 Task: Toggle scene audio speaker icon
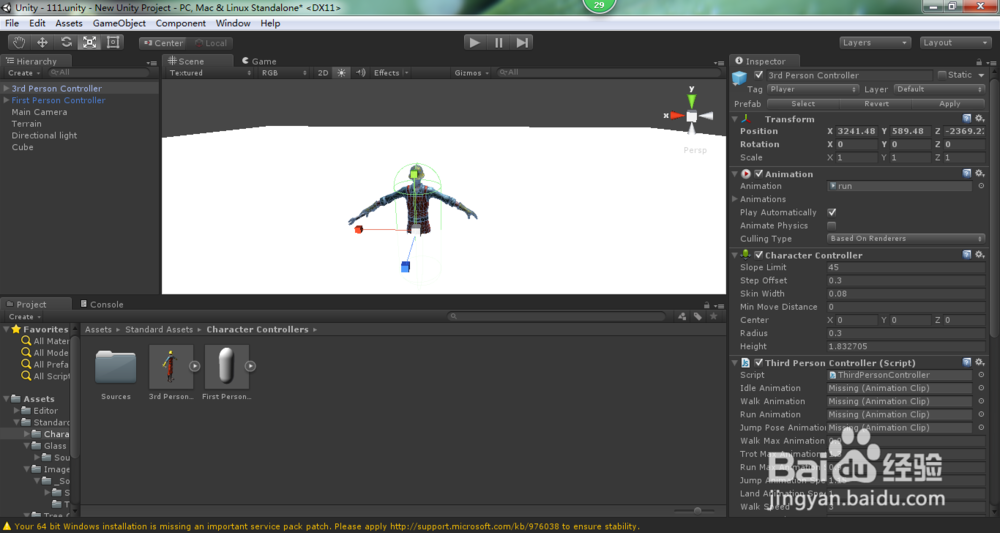pos(361,73)
